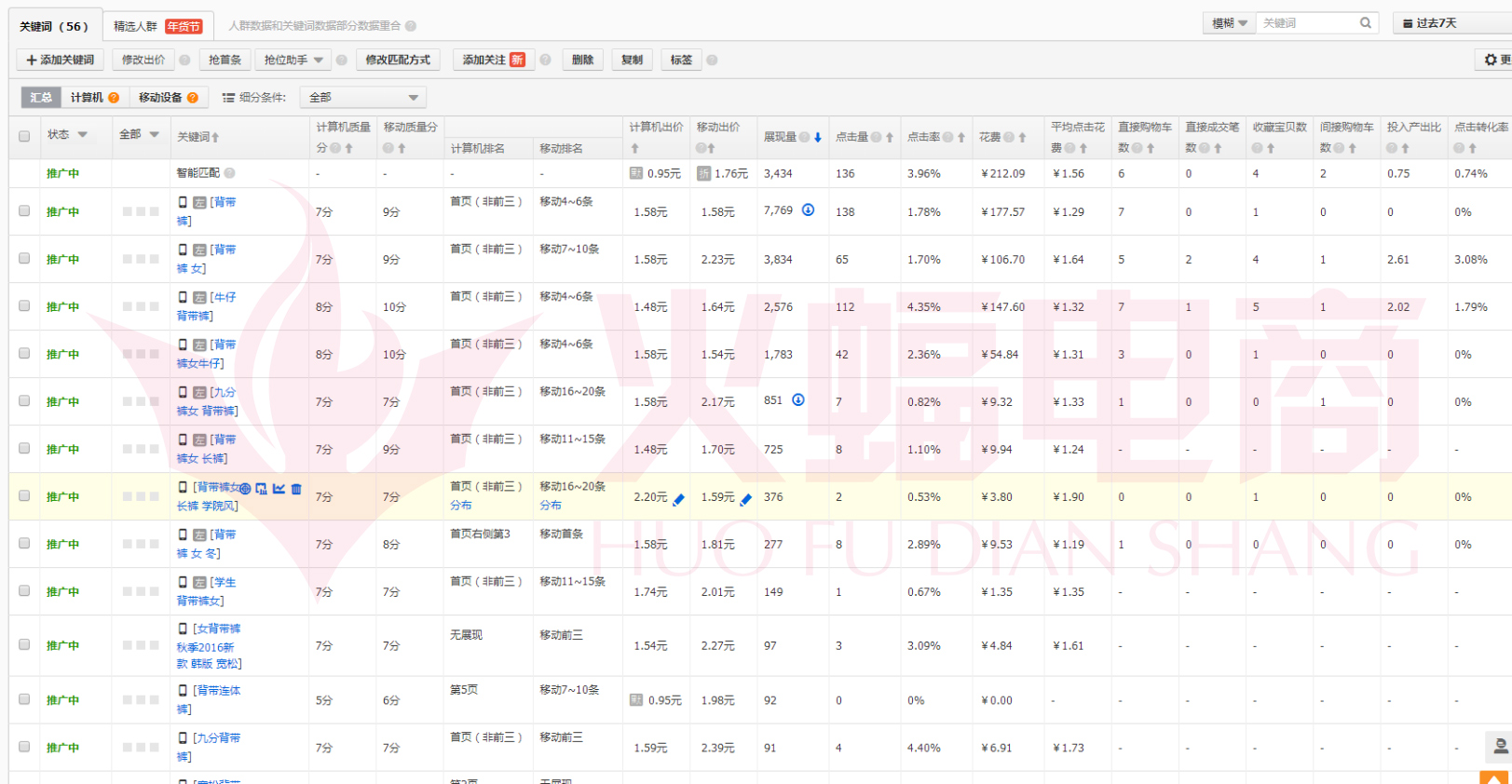The image size is (1512, 784).
Task: Click the 分布 link under 移动16~20条
Action: coord(551,506)
